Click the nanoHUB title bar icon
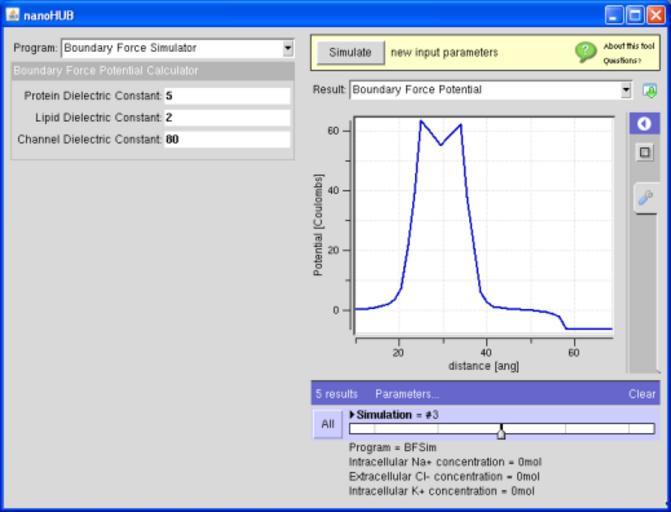The image size is (671, 512). 12,15
